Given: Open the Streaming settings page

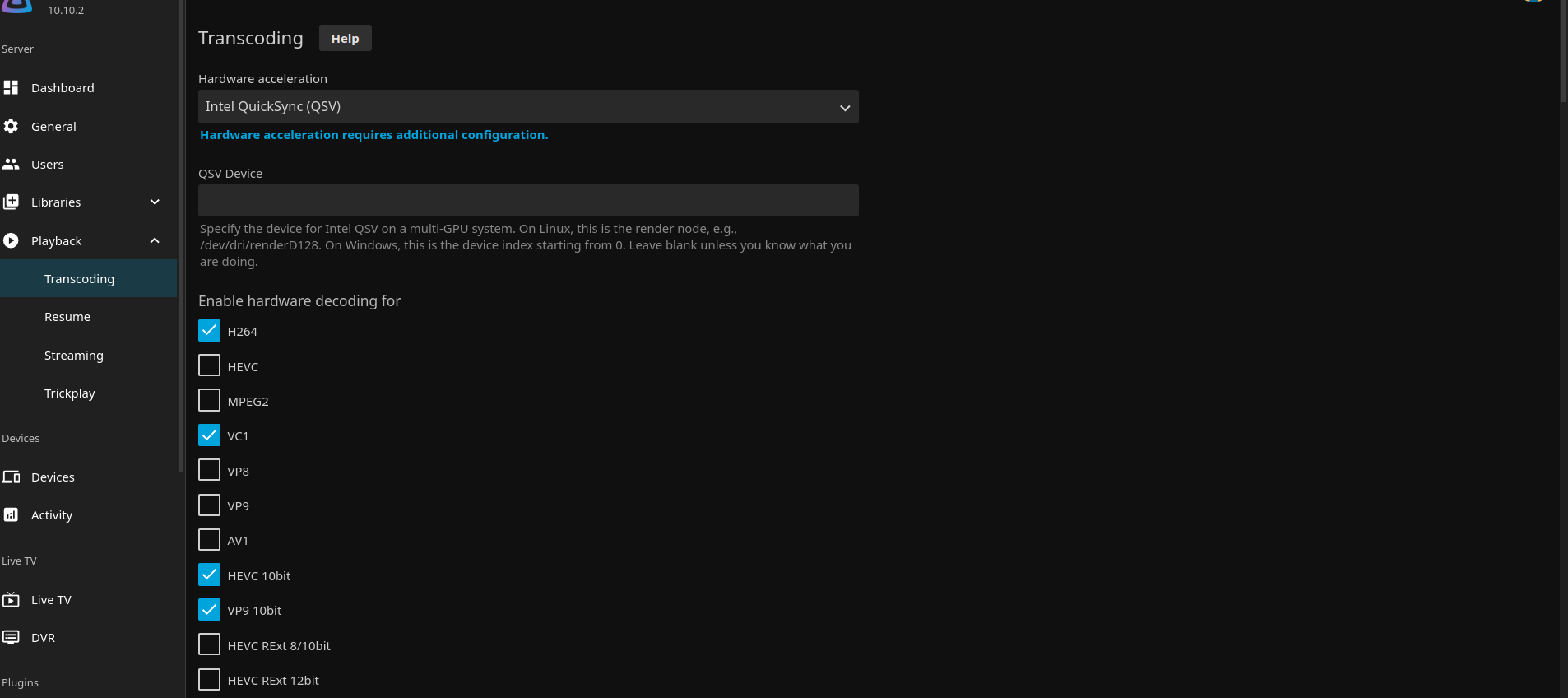Looking at the screenshot, I should (x=74, y=355).
